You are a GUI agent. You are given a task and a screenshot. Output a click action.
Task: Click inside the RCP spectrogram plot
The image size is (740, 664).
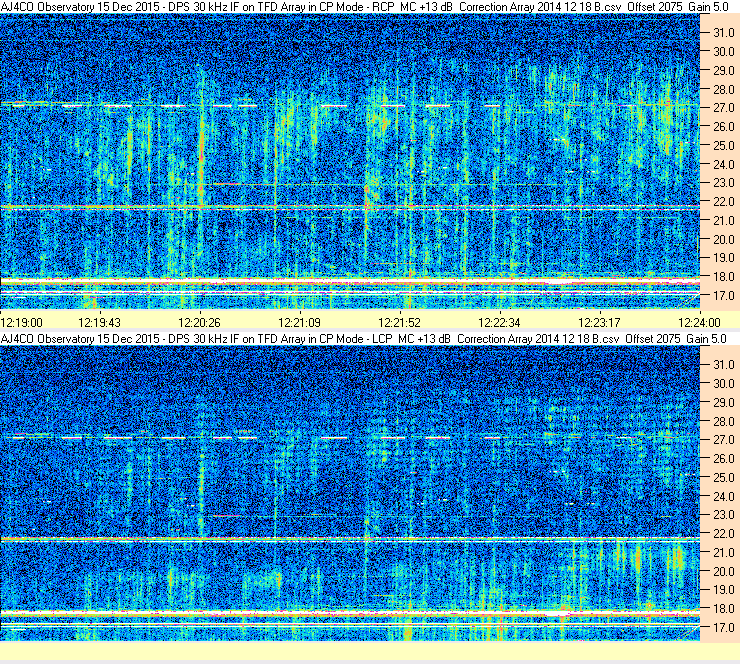350,161
